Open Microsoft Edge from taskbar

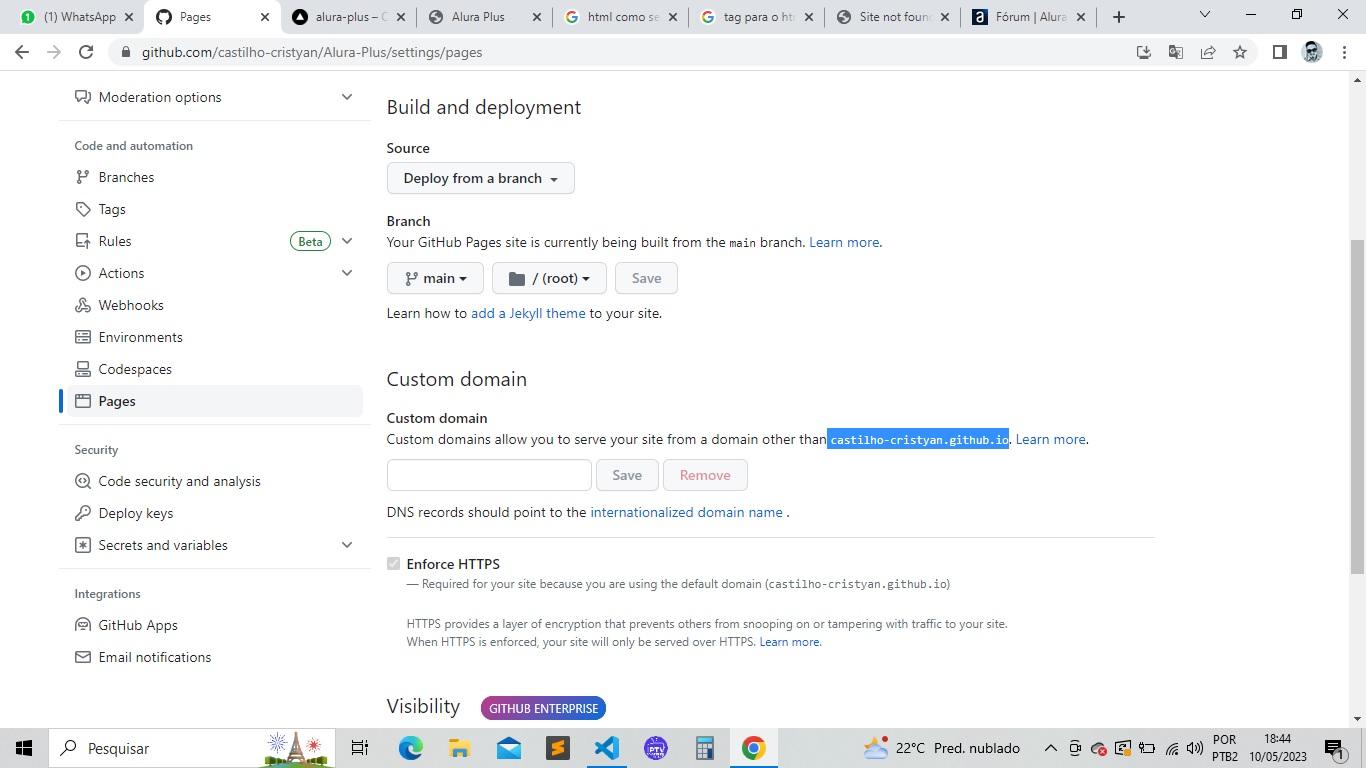point(411,748)
